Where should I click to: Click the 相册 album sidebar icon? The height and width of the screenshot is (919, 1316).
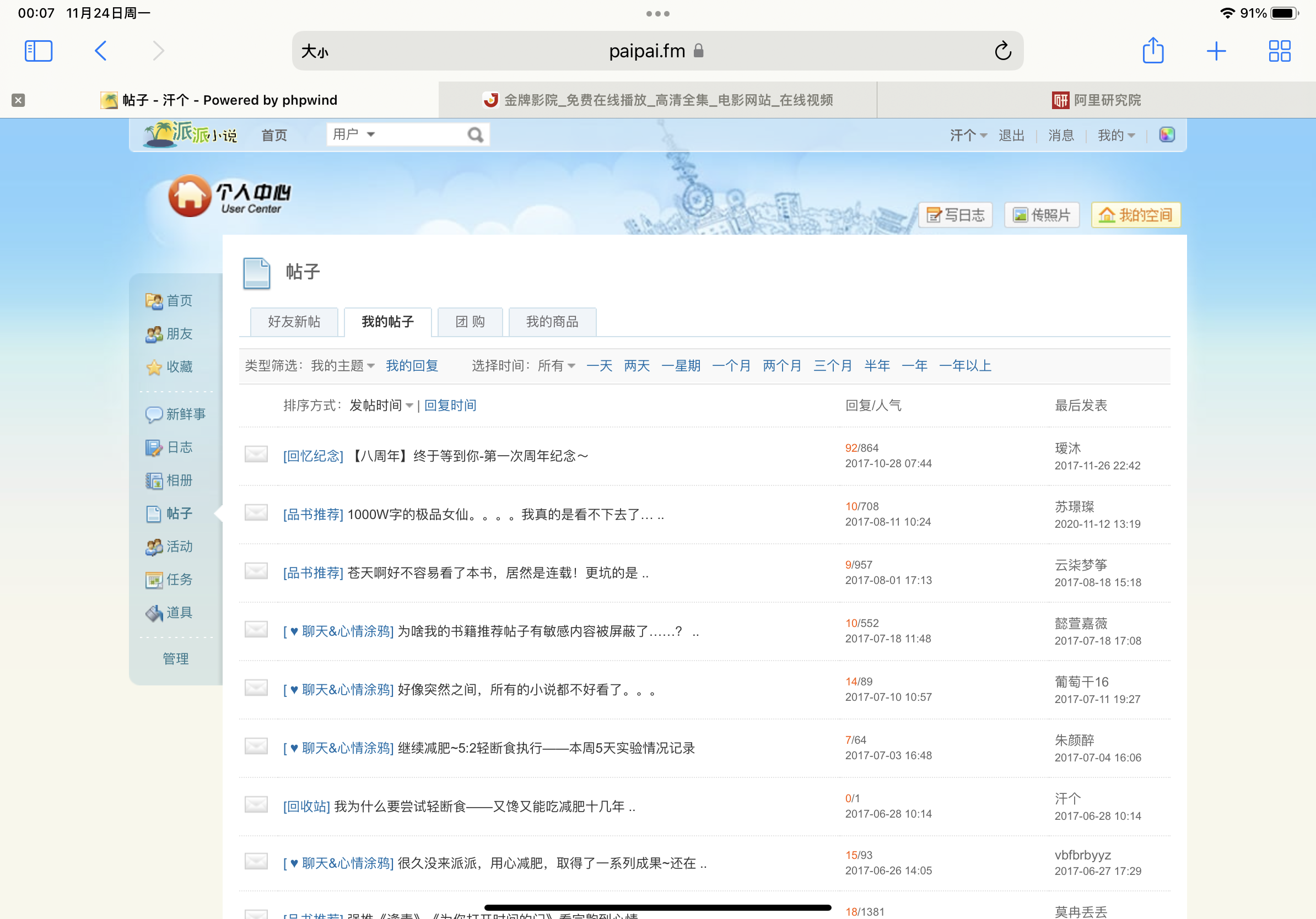pos(154,480)
